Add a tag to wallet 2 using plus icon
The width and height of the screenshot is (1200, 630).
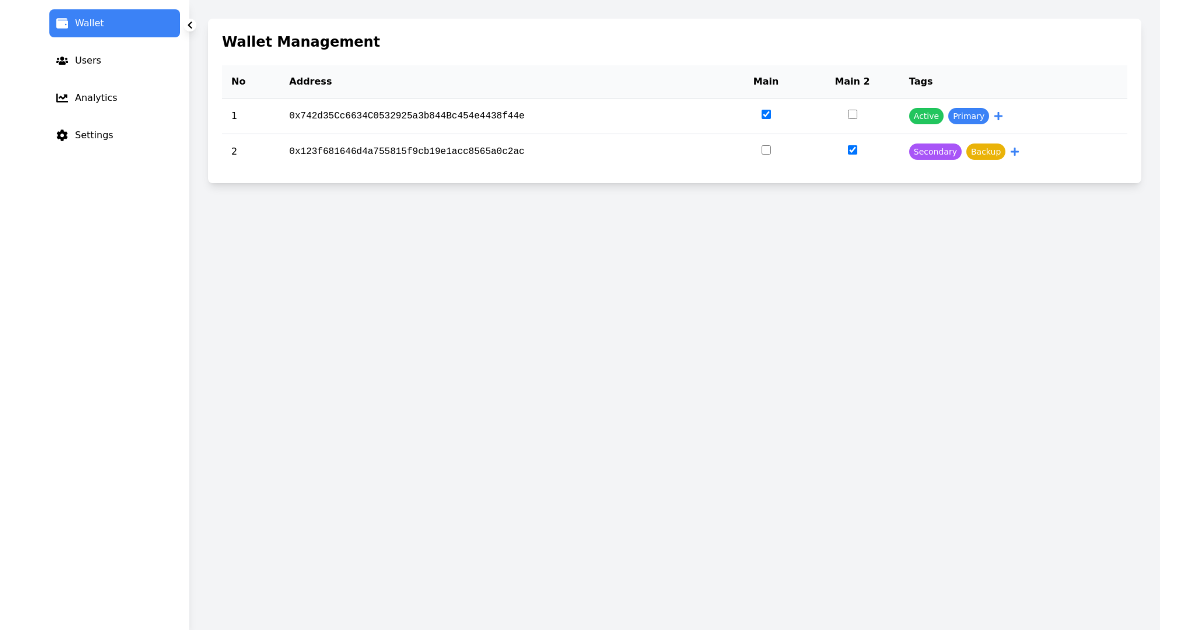[1015, 151]
